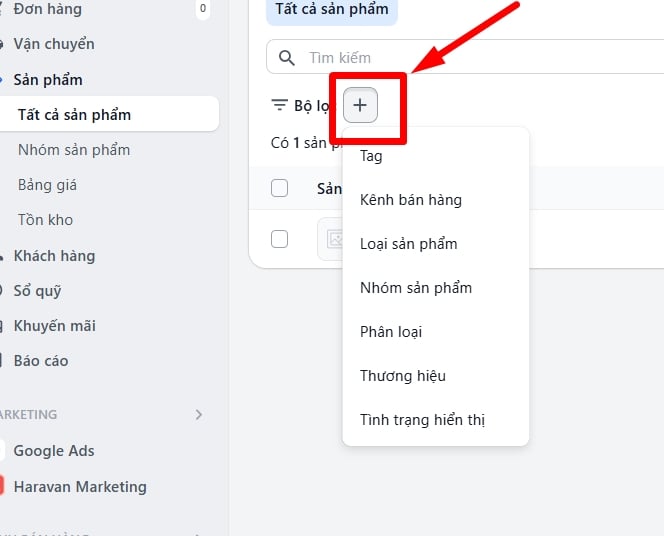Image resolution: width=664 pixels, height=536 pixels.
Task: Check the first product row checkbox
Action: [280, 239]
